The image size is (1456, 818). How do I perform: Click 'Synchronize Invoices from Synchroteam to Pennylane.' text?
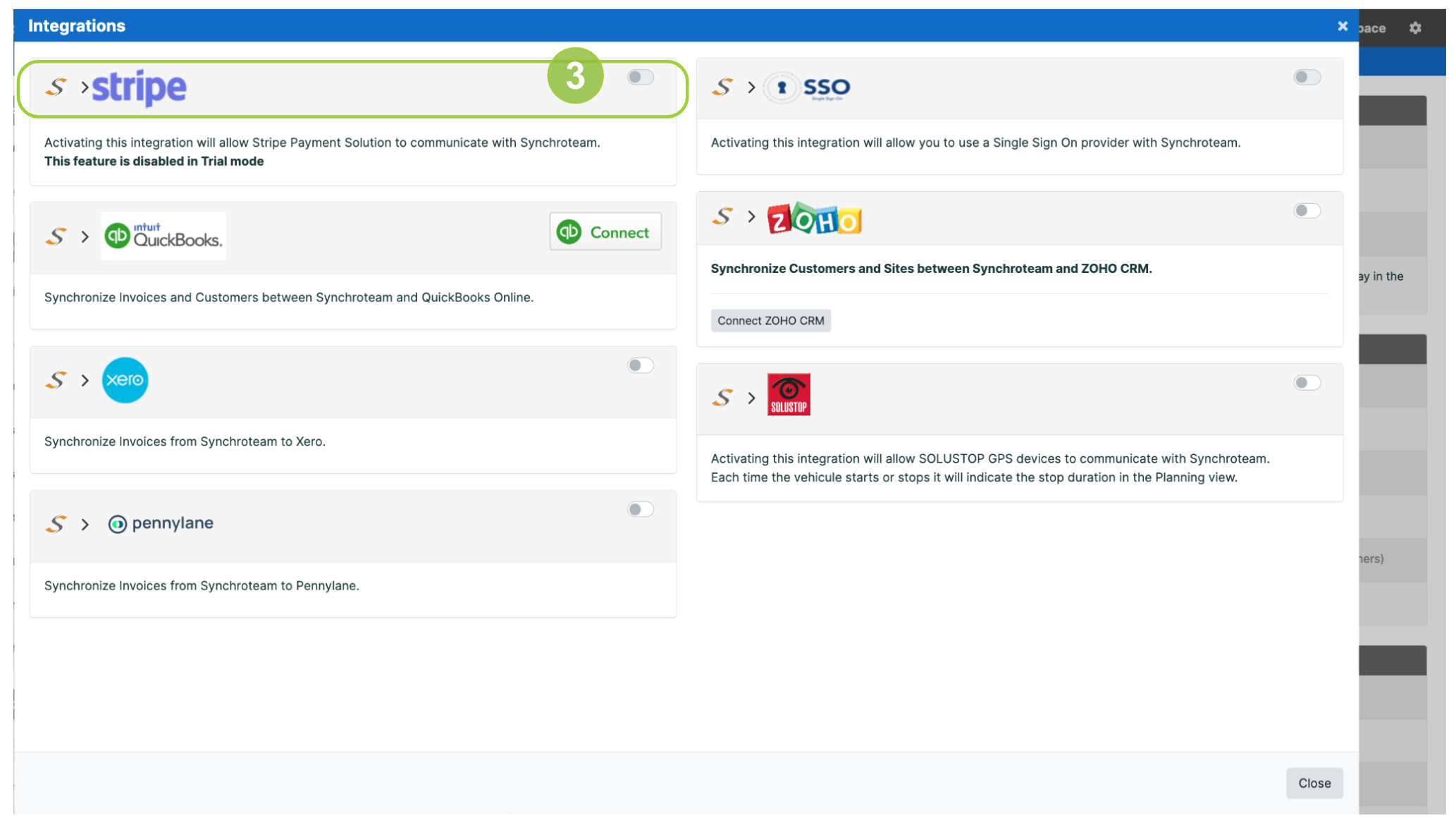coord(202,585)
